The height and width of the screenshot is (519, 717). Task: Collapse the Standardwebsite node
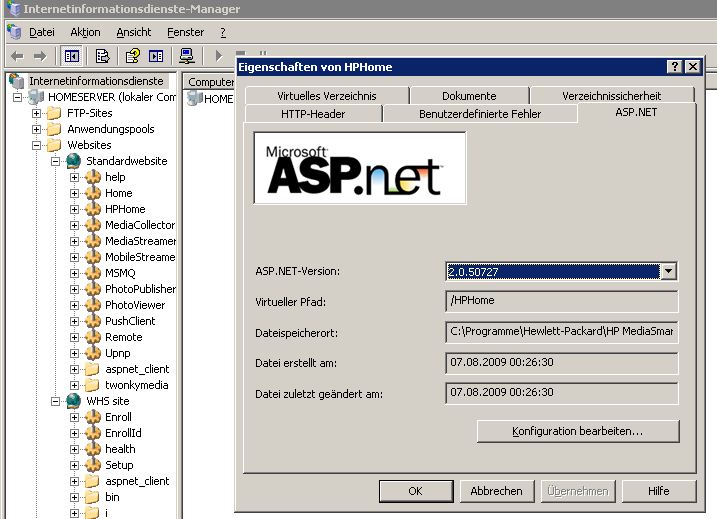coord(55,161)
